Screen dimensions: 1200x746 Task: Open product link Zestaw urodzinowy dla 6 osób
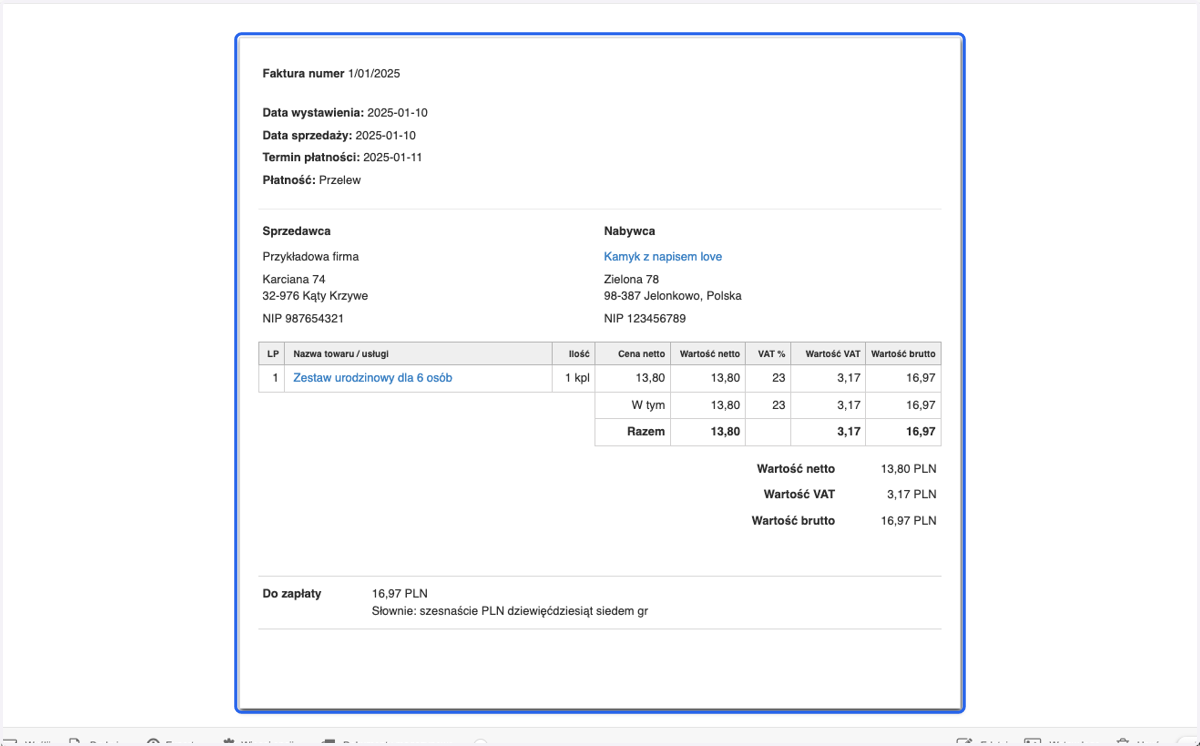coord(372,378)
